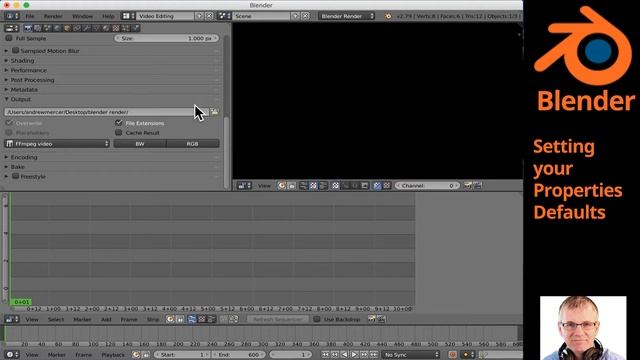Click the Play reverse button in timeline

click(344, 355)
